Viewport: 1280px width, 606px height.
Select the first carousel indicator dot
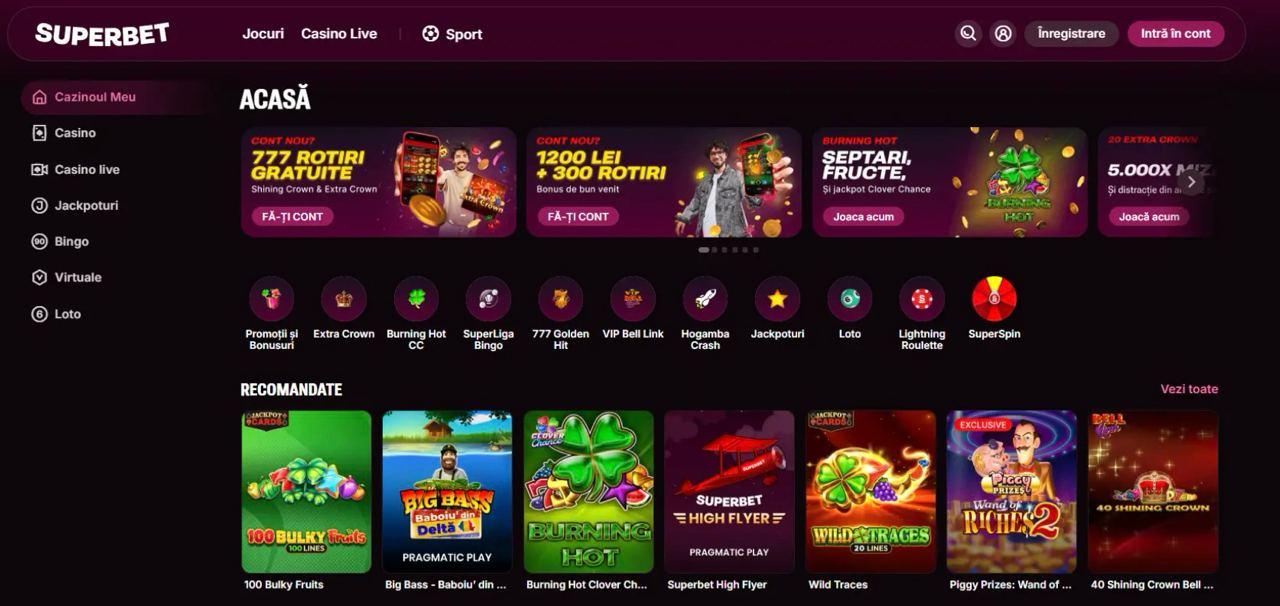704,250
